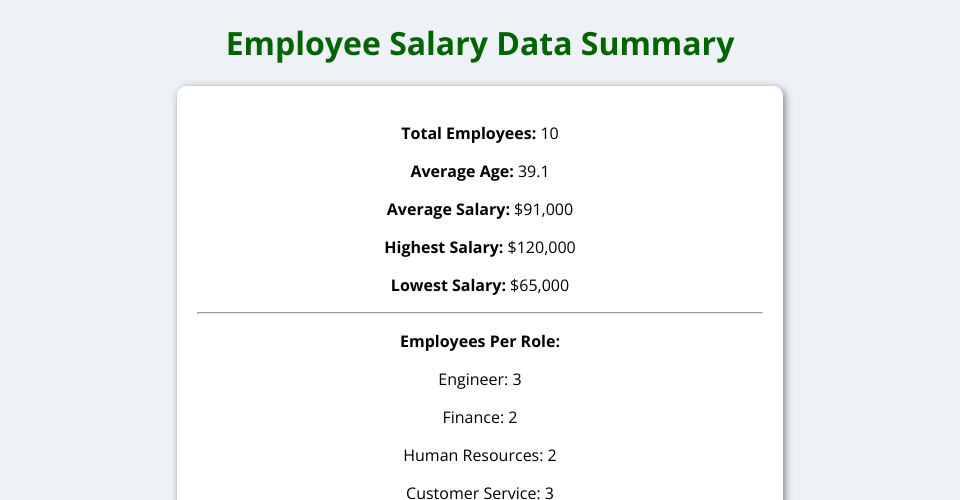Screen dimensions: 960x500
Task: Click the $120,000 highest salary value
Action: pyautogui.click(x=541, y=247)
